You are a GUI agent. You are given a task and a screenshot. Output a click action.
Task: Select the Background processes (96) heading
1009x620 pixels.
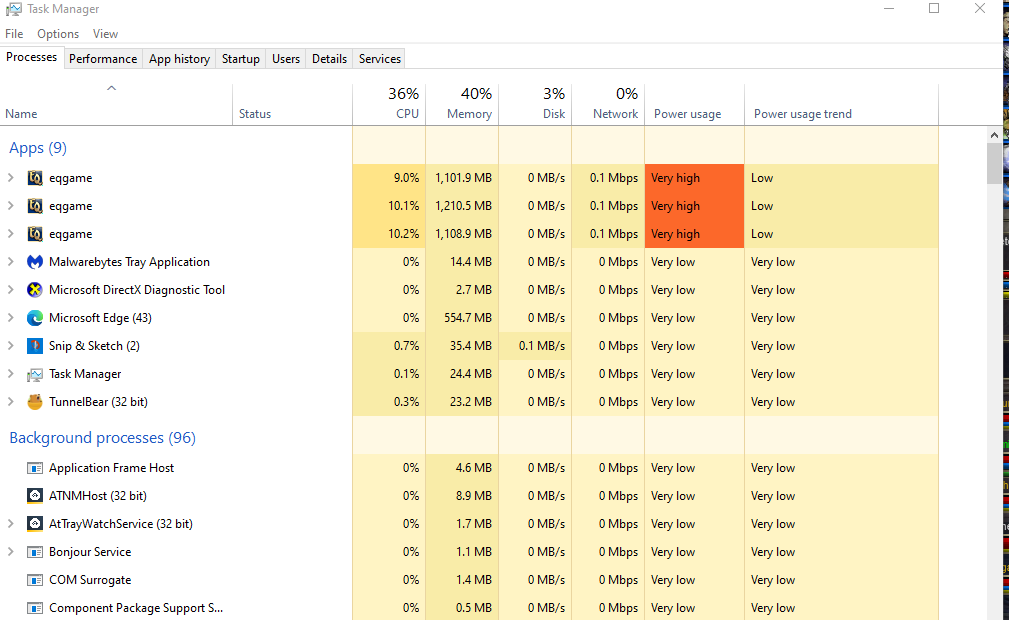pos(102,438)
